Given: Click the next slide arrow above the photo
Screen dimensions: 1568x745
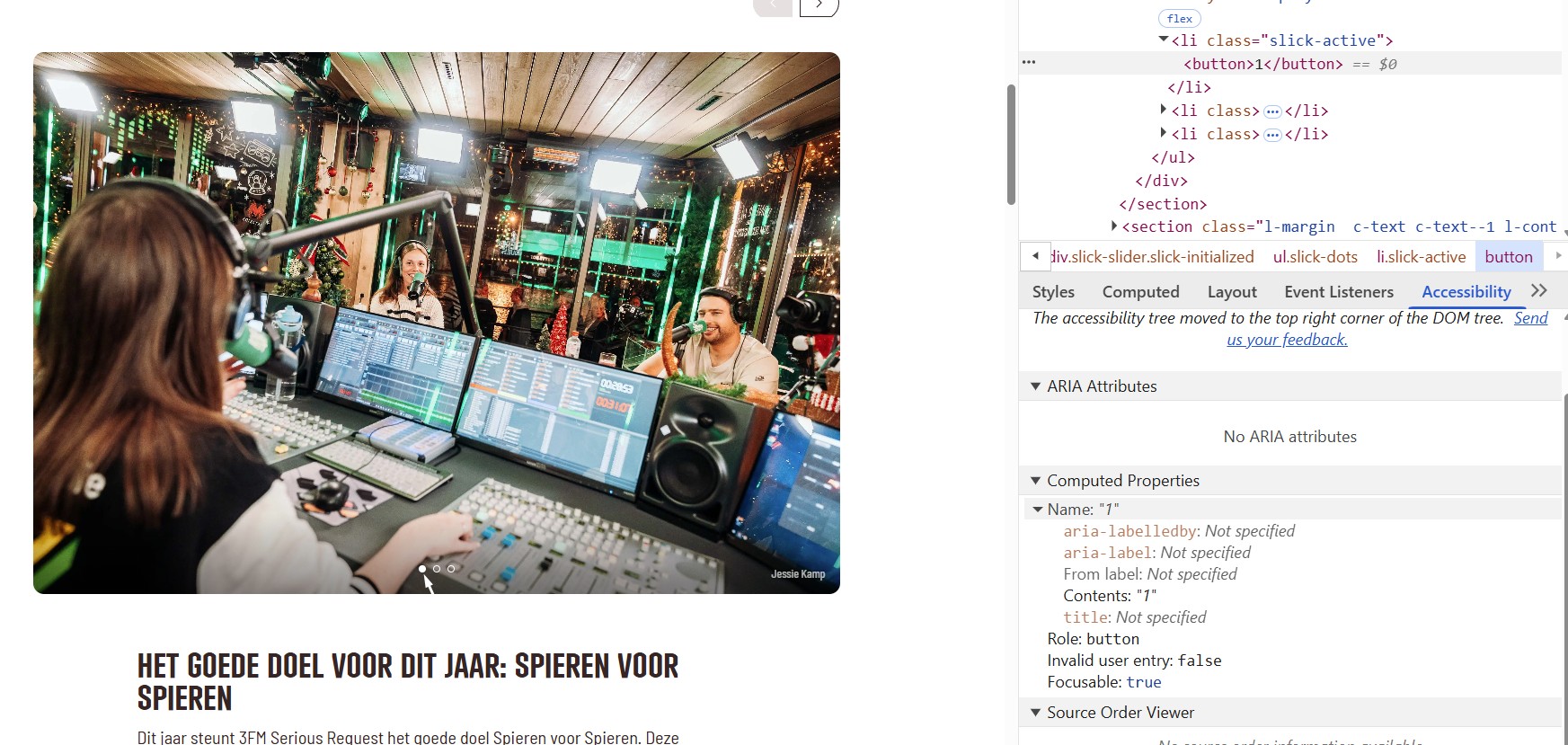Looking at the screenshot, I should pos(819,6).
